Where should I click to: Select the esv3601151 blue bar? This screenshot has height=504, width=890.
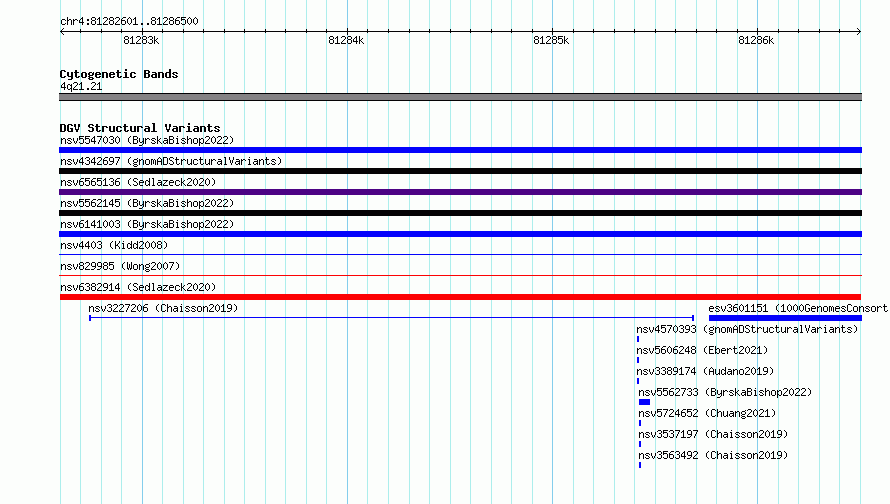click(786, 318)
